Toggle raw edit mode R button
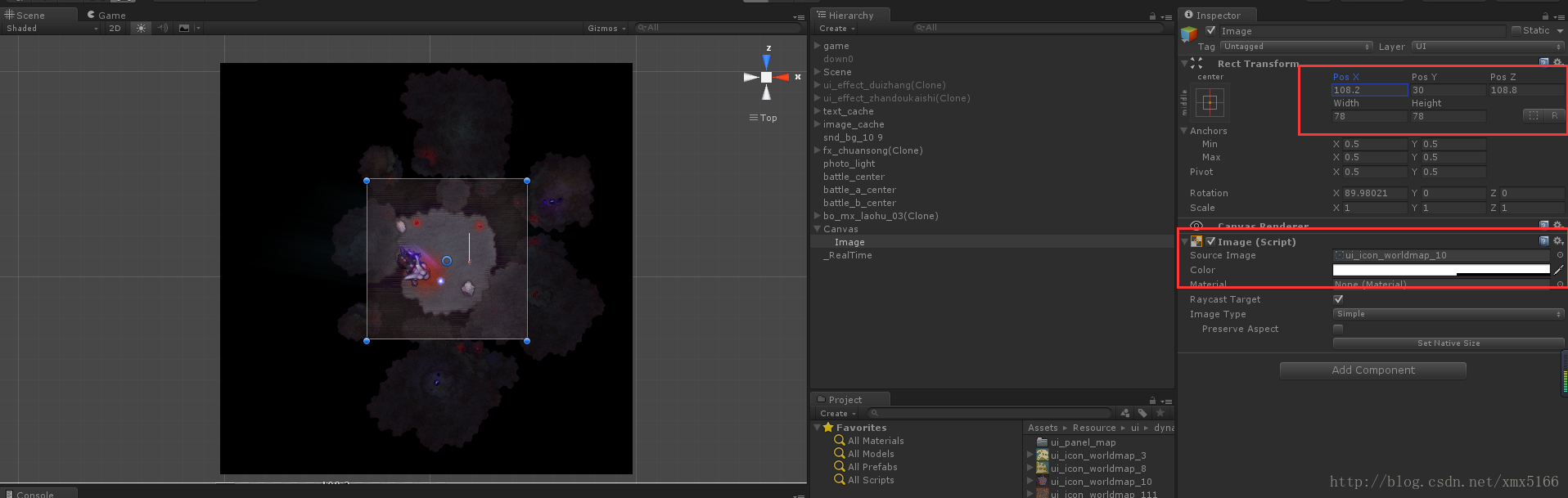Viewport: 1568px width, 498px height. (1554, 115)
